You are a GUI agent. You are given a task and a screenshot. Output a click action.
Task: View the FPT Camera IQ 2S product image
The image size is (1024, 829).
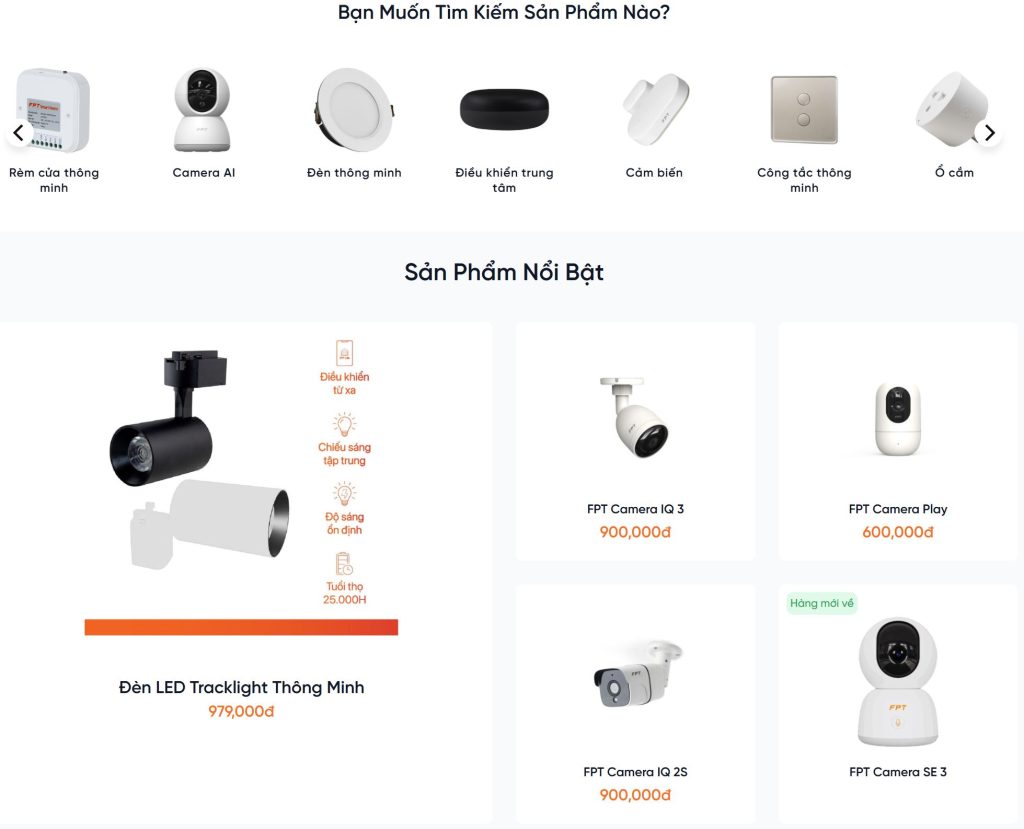pos(637,674)
